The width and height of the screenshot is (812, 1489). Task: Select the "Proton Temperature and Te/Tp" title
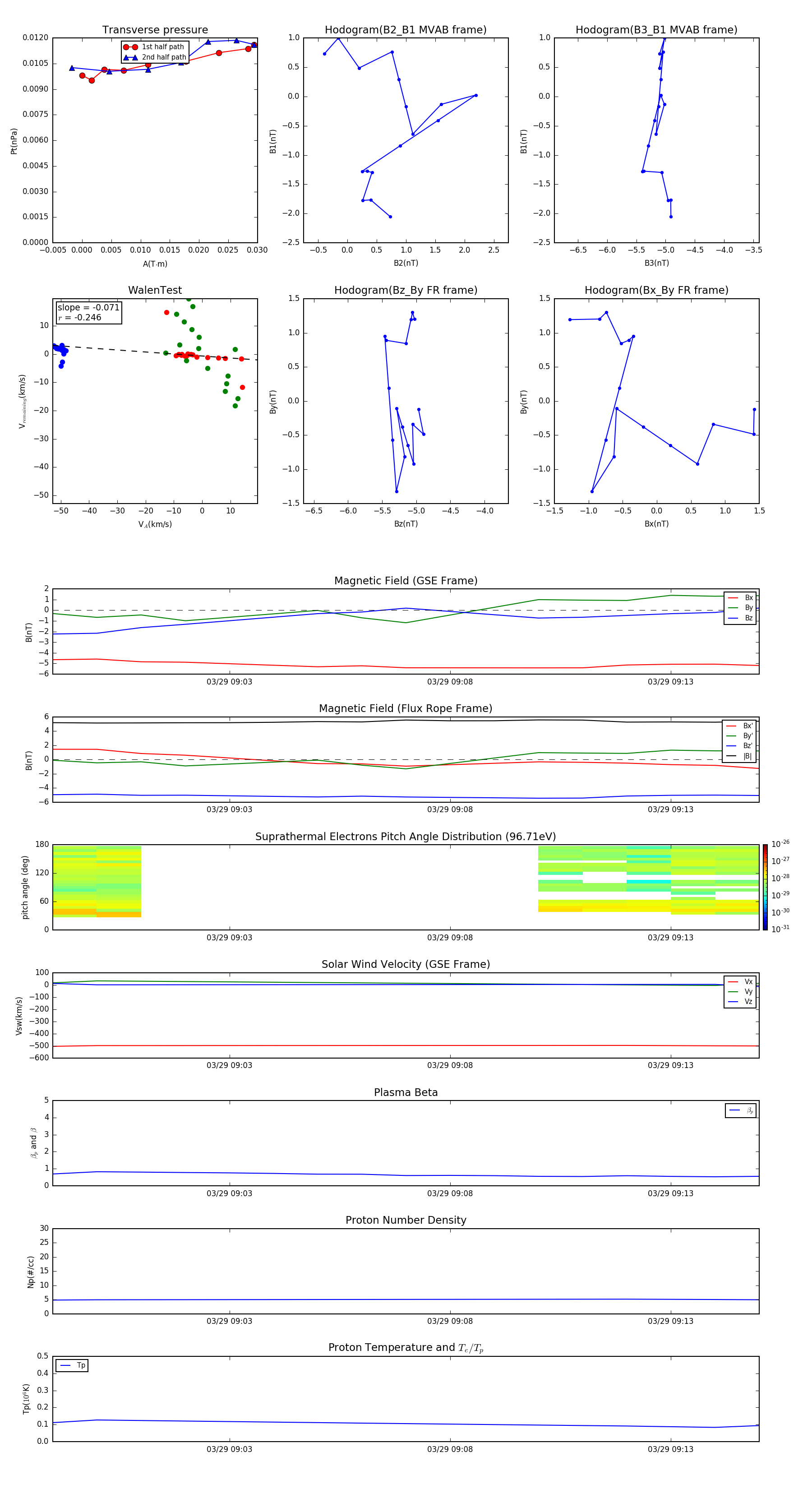click(406, 1348)
